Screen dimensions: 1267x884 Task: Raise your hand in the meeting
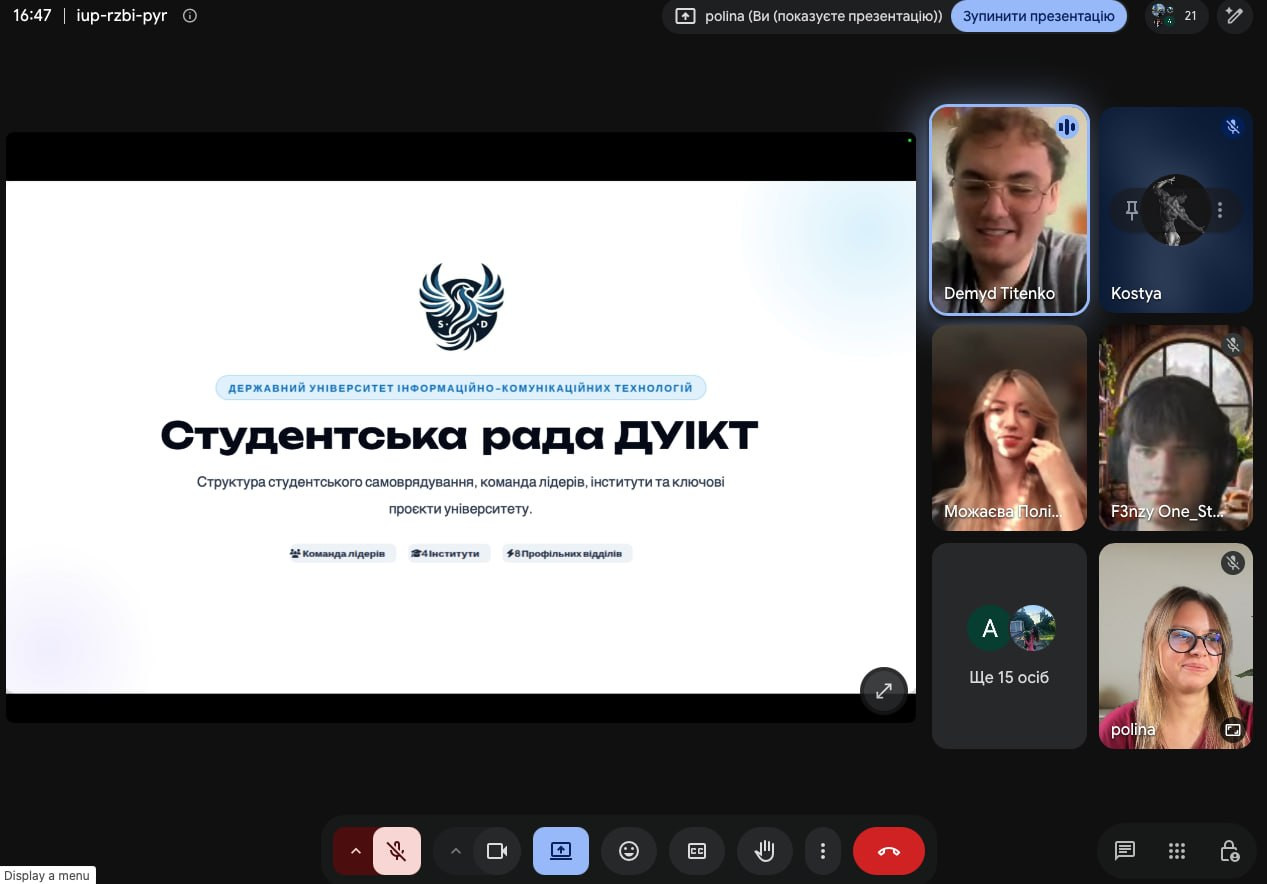[765, 851]
